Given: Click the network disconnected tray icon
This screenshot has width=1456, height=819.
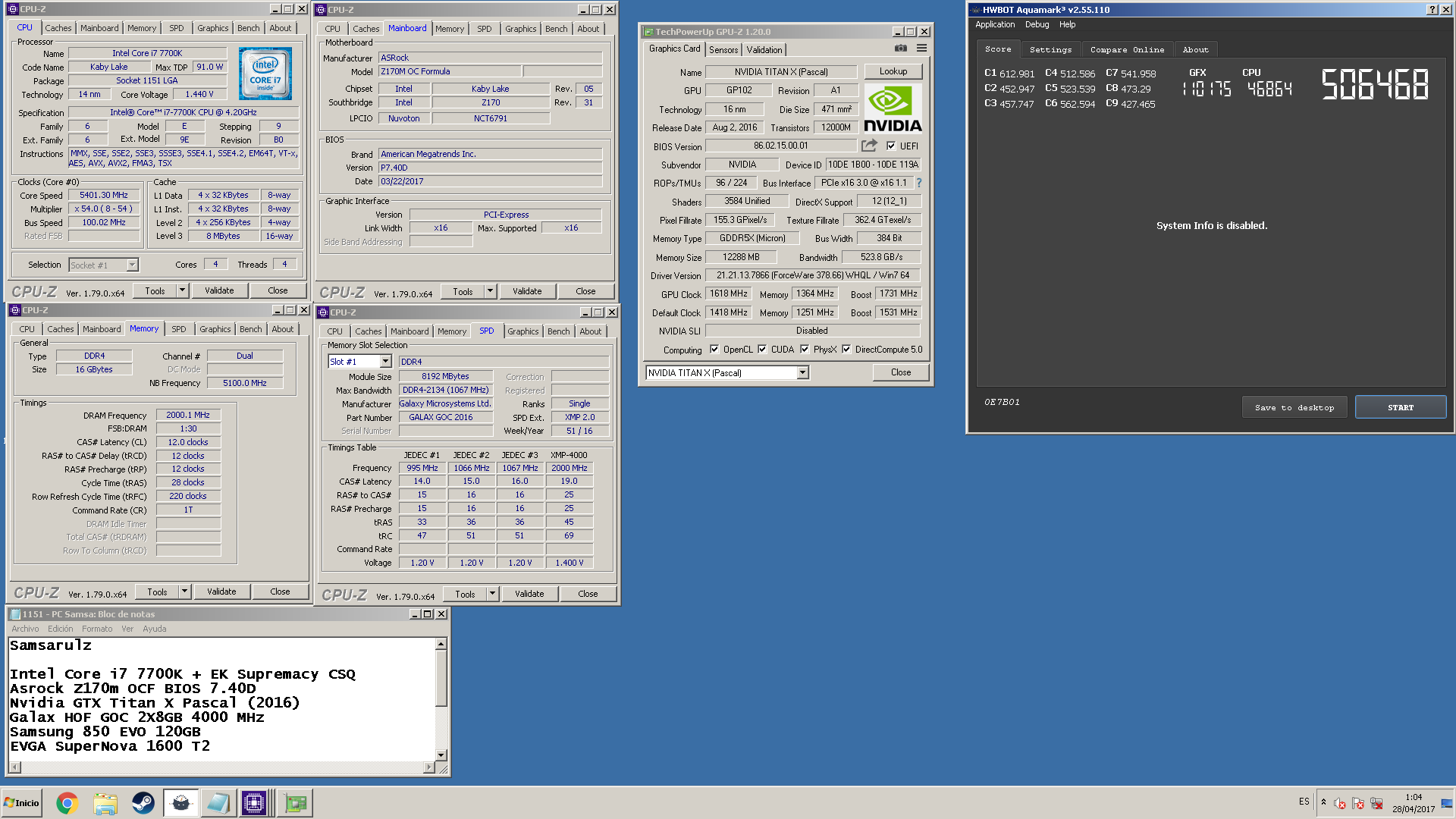Looking at the screenshot, I should click(1377, 803).
